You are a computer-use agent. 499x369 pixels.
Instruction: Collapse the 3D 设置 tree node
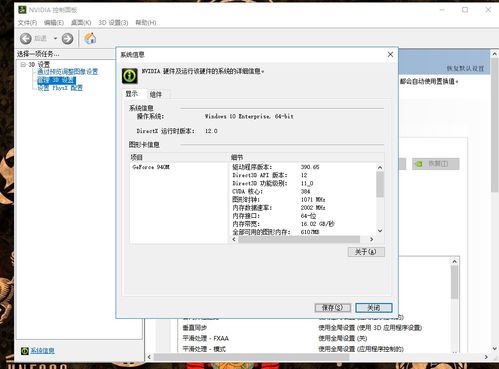click(x=23, y=64)
